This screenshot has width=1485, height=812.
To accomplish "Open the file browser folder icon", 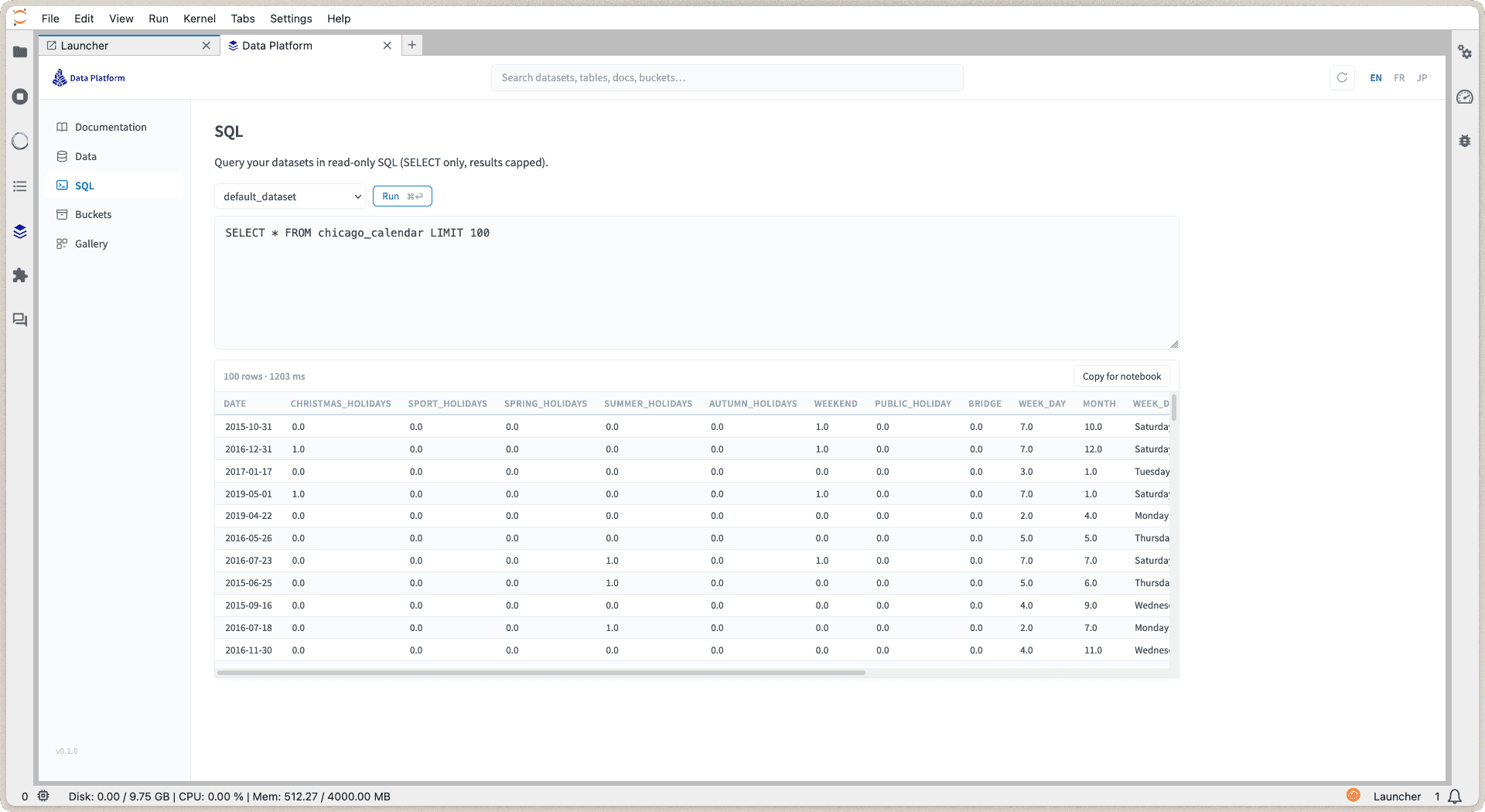I will click(20, 52).
